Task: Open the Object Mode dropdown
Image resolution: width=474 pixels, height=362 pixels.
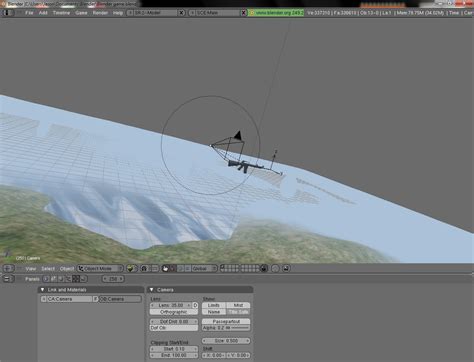Action: [x=100, y=268]
